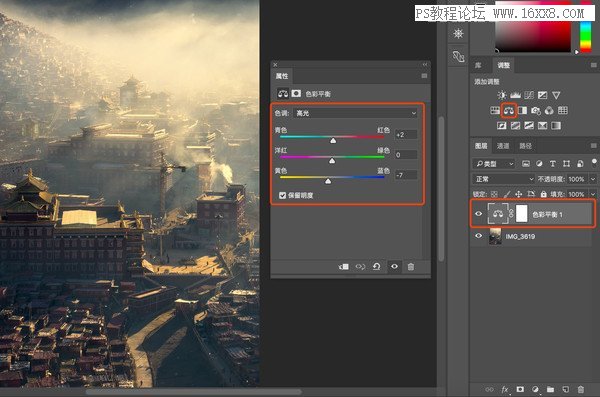View previous state in Properties panel
This screenshot has height=397, width=600.
click(360, 266)
